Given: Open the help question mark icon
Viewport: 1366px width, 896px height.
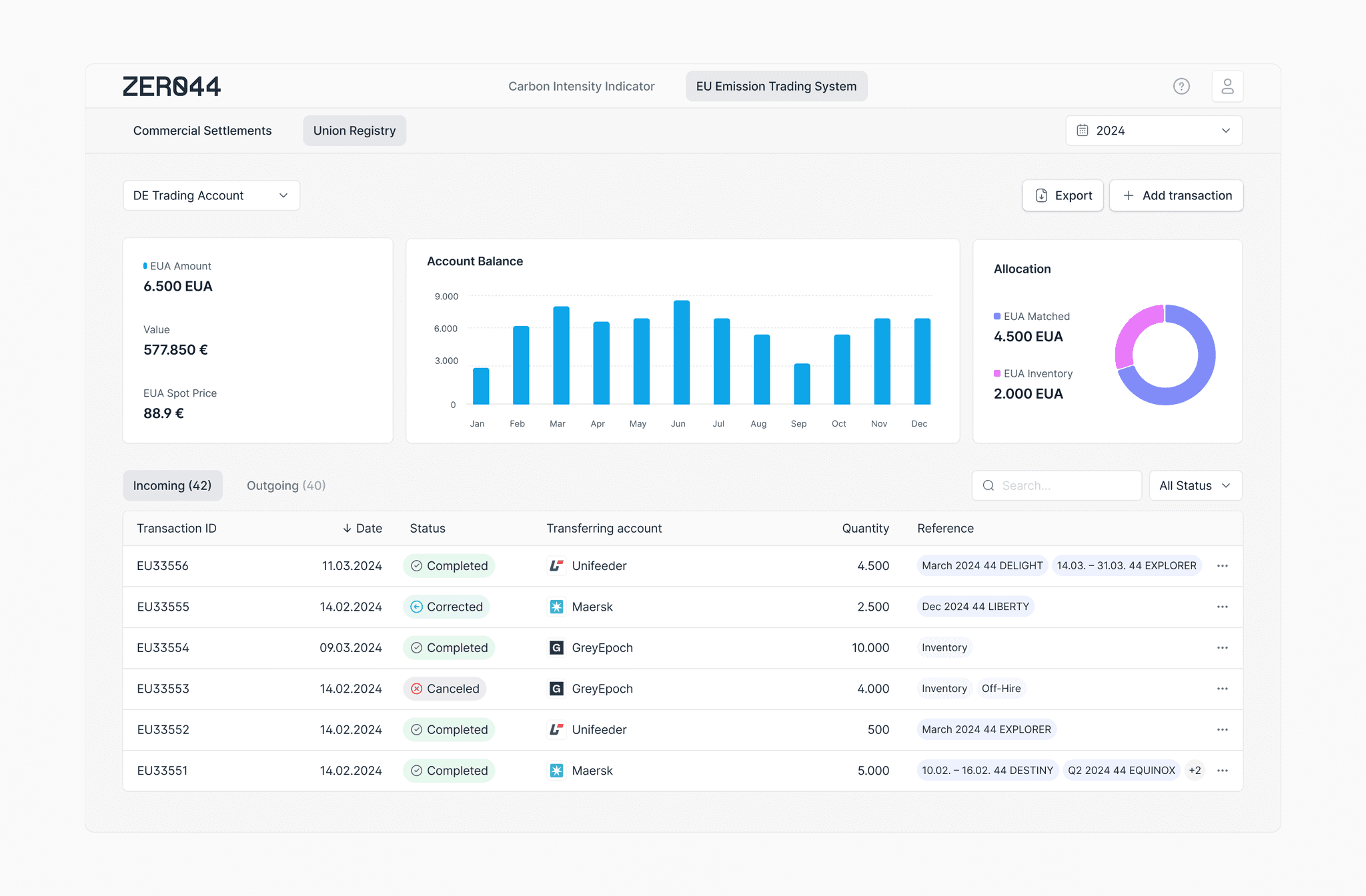Looking at the screenshot, I should (1181, 86).
